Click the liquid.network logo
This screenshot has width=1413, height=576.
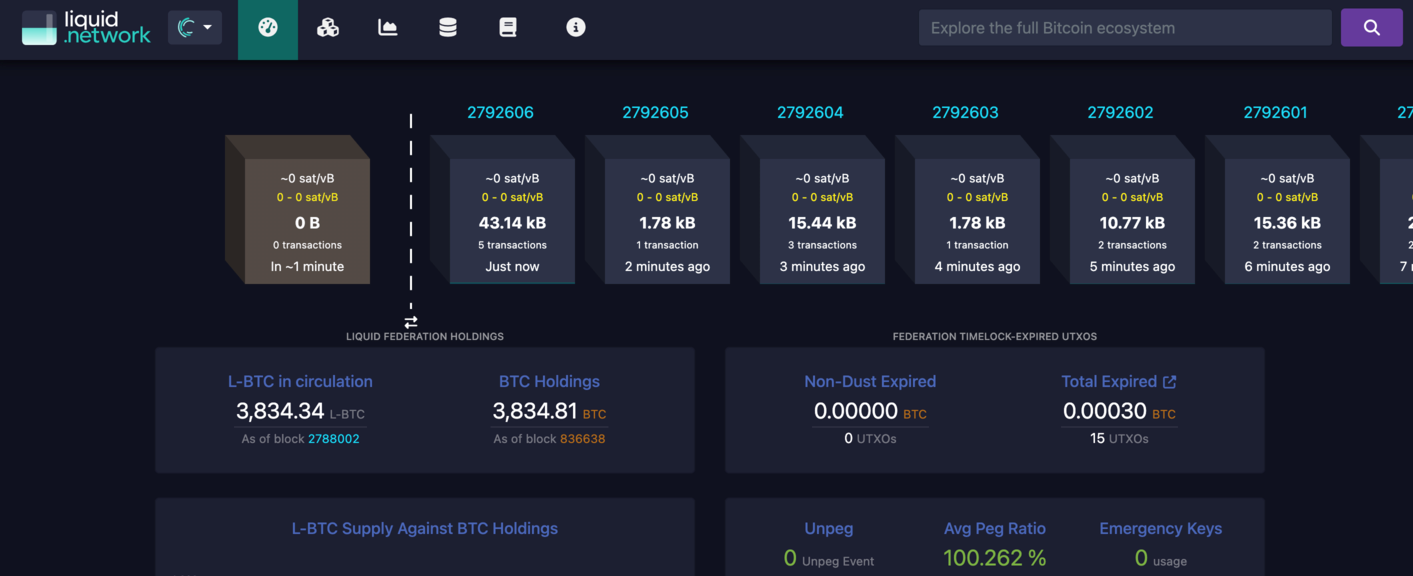tap(86, 28)
